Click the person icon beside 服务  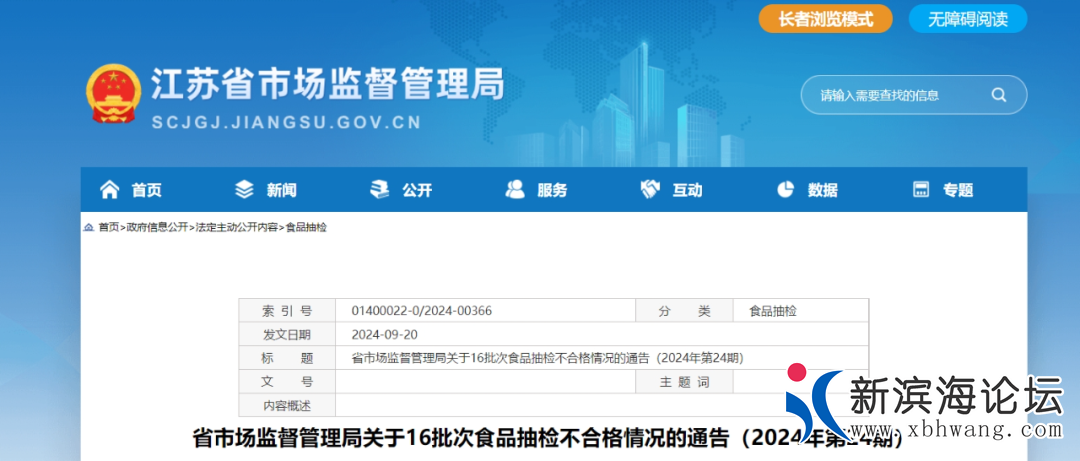coord(515,190)
